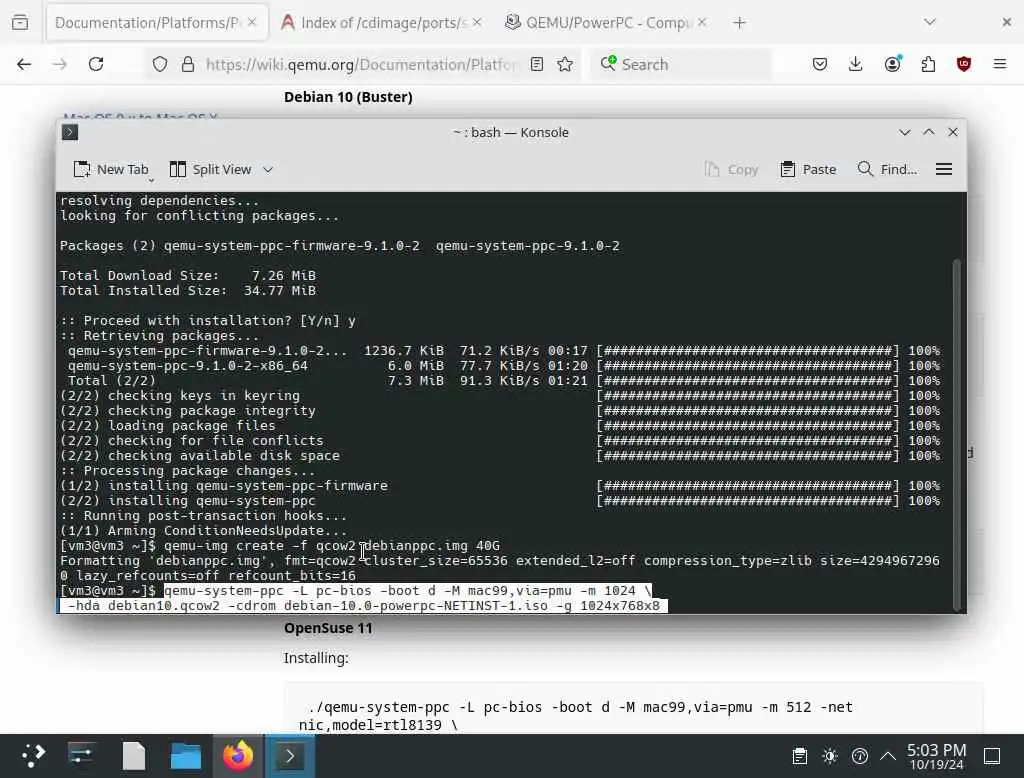Open Konsole hamburger menu
Viewport: 1024px width, 778px height.
pyautogui.click(x=944, y=169)
